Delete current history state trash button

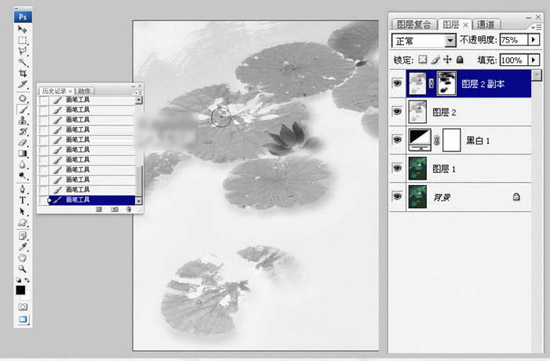coord(129,209)
